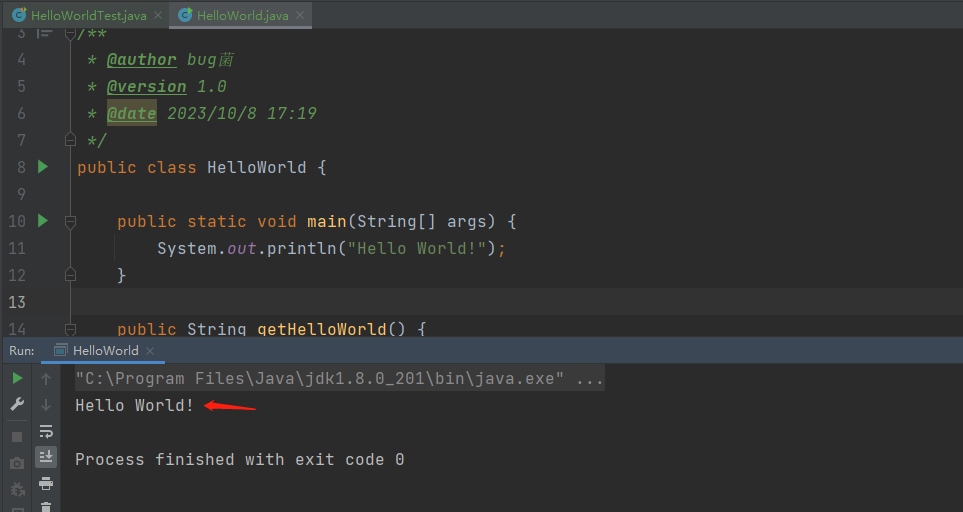Screen dimensions: 963x512
Task: Open run configuration via wrench icon
Action: point(17,404)
